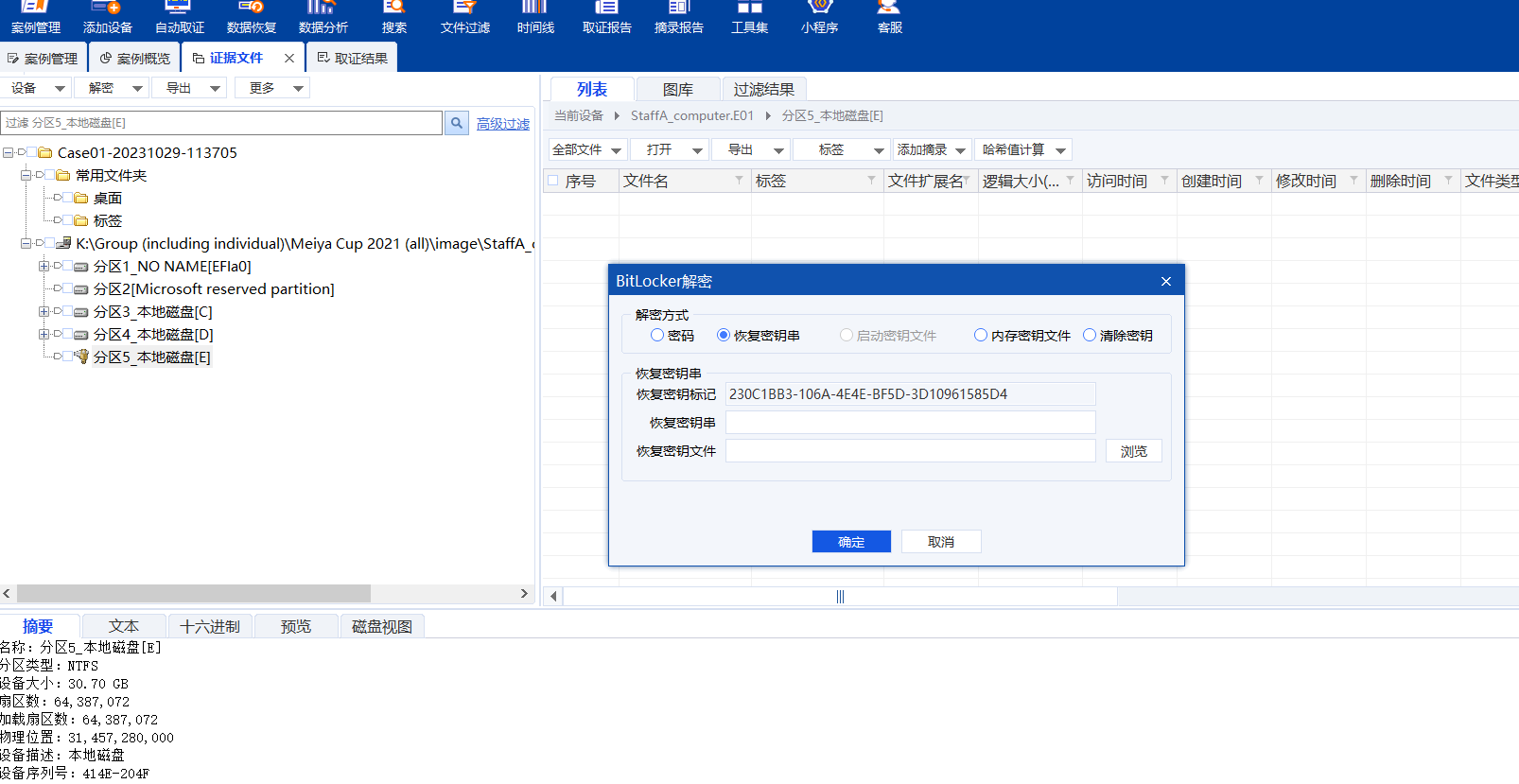Click the 浏览 button for key file

pos(1134,451)
